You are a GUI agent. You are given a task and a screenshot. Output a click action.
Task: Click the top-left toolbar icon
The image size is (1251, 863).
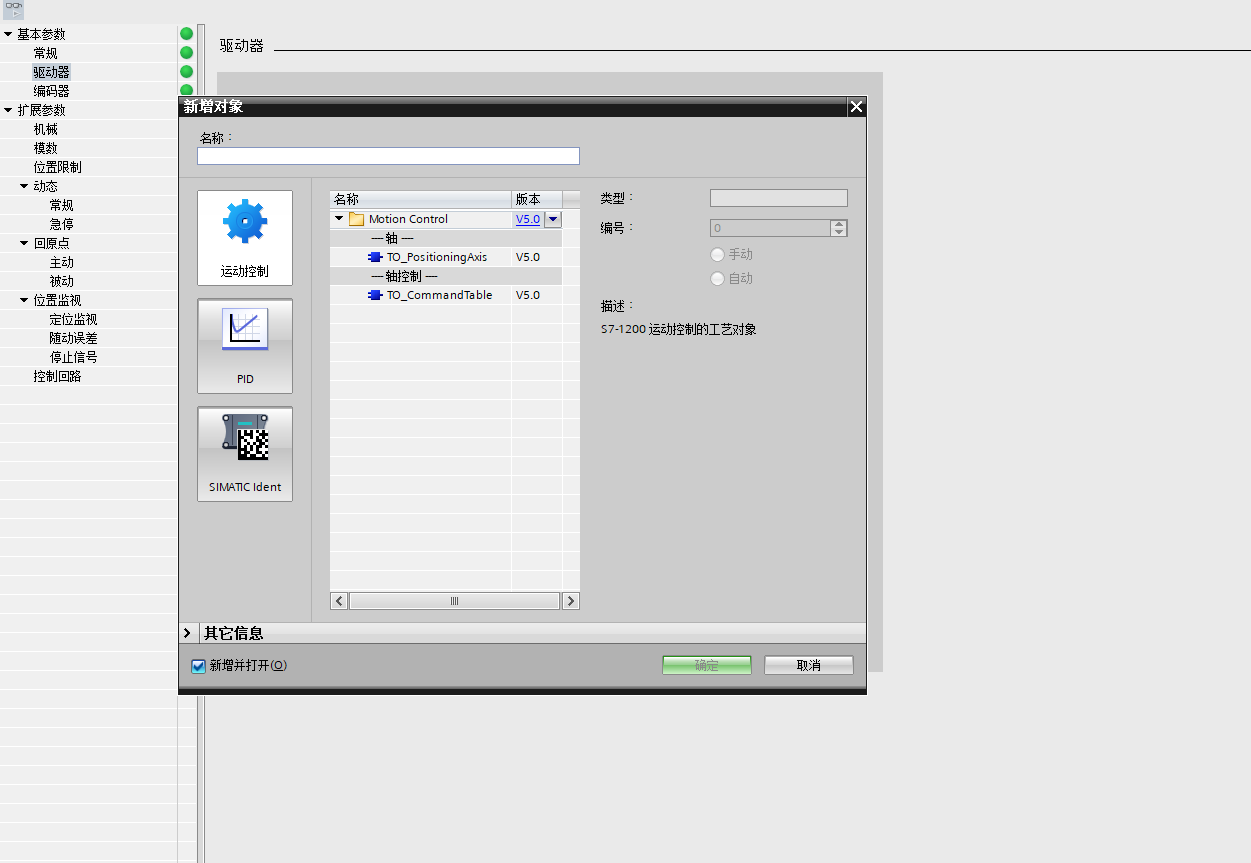(14, 9)
